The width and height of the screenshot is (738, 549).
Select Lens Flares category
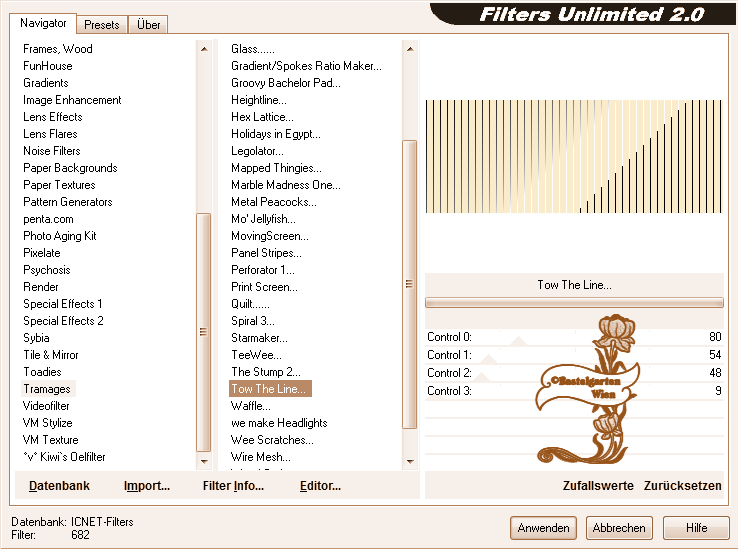point(50,134)
